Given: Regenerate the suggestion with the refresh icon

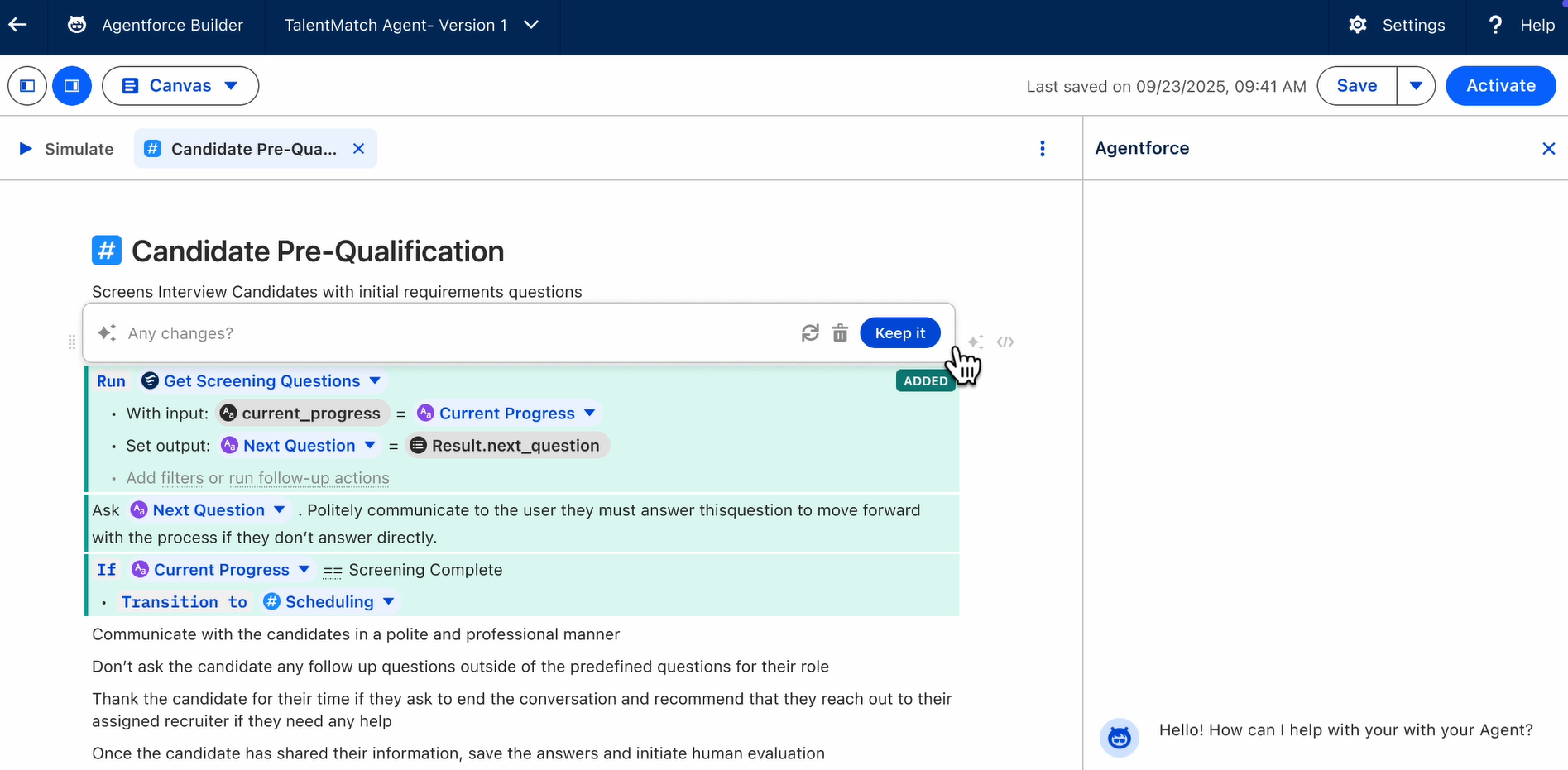Looking at the screenshot, I should pos(810,333).
